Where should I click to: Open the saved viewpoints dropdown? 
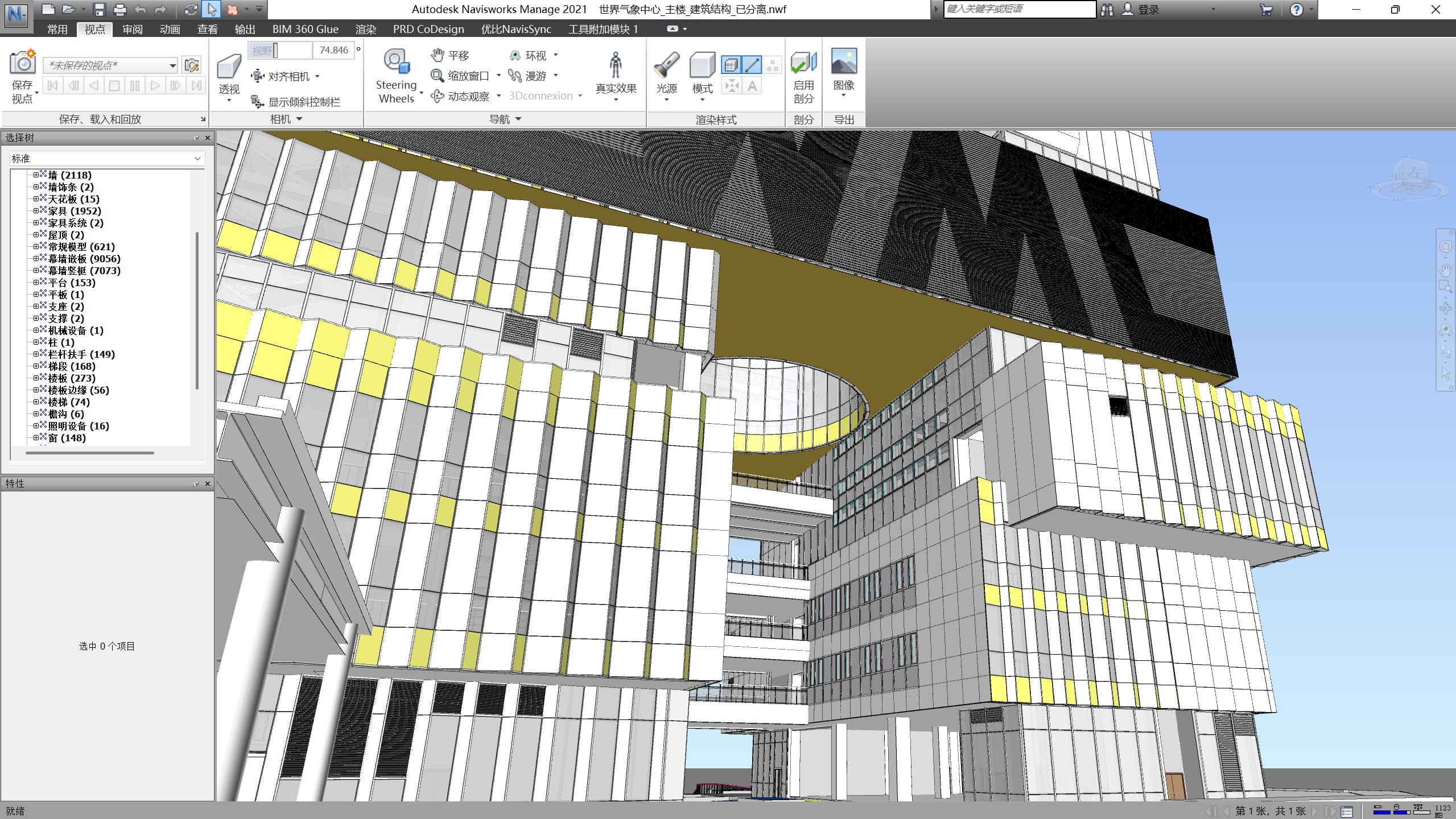tap(172, 66)
